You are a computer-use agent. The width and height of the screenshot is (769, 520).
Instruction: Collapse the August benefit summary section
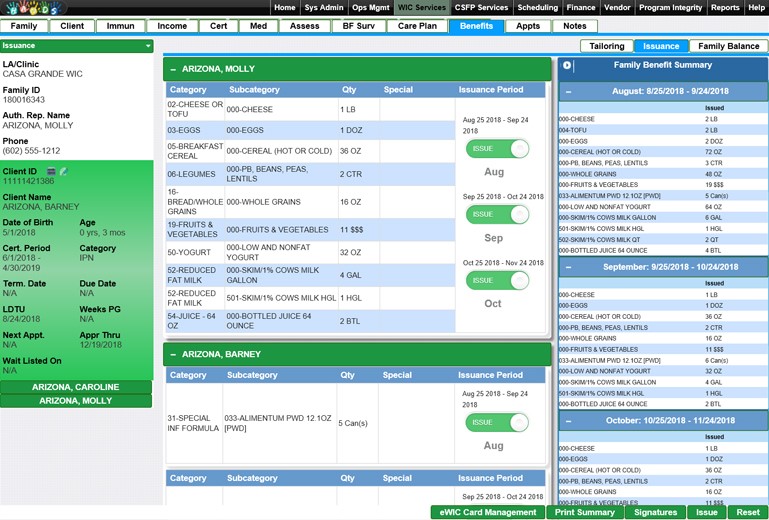pyautogui.click(x=569, y=91)
